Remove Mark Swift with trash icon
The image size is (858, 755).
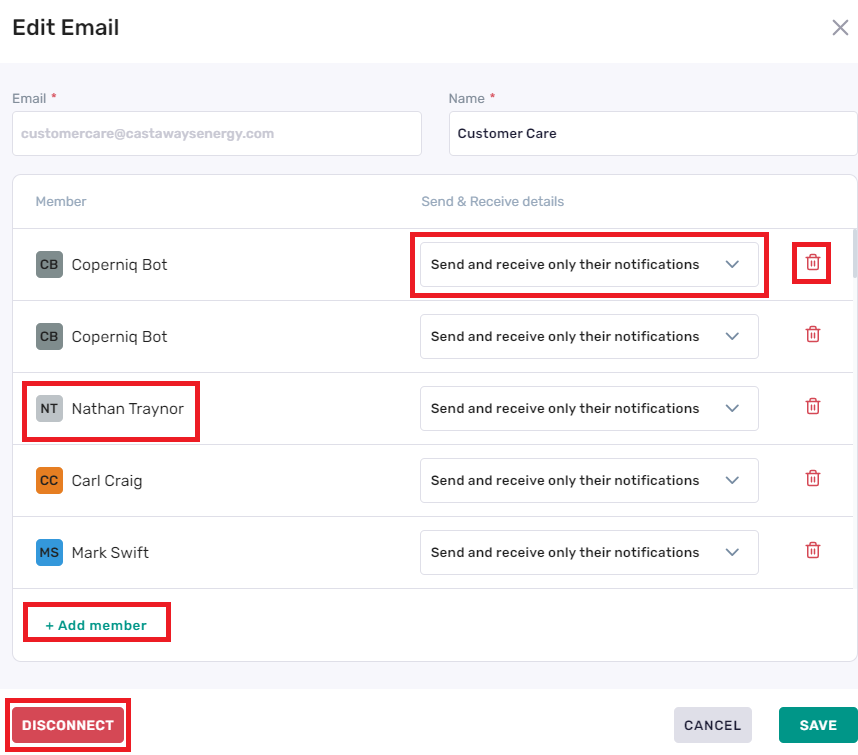[813, 550]
